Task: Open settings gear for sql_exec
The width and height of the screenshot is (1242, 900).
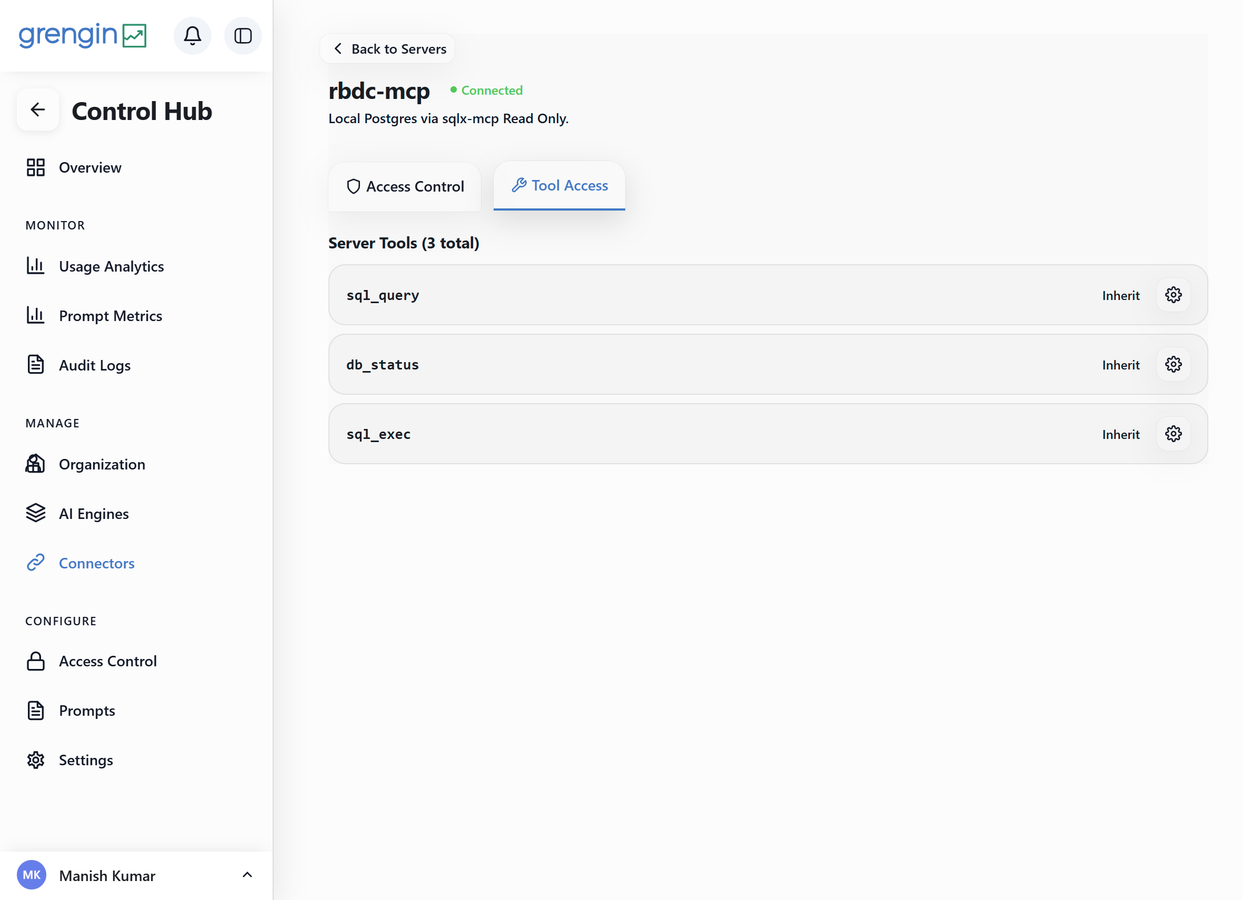Action: [1173, 434]
